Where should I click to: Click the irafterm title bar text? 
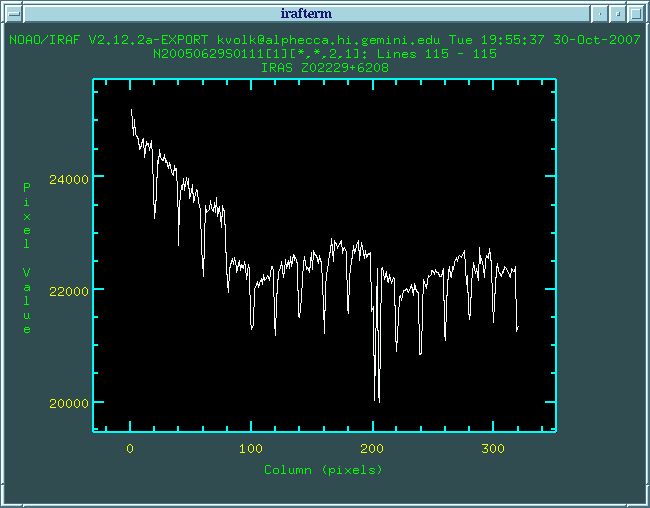point(306,14)
